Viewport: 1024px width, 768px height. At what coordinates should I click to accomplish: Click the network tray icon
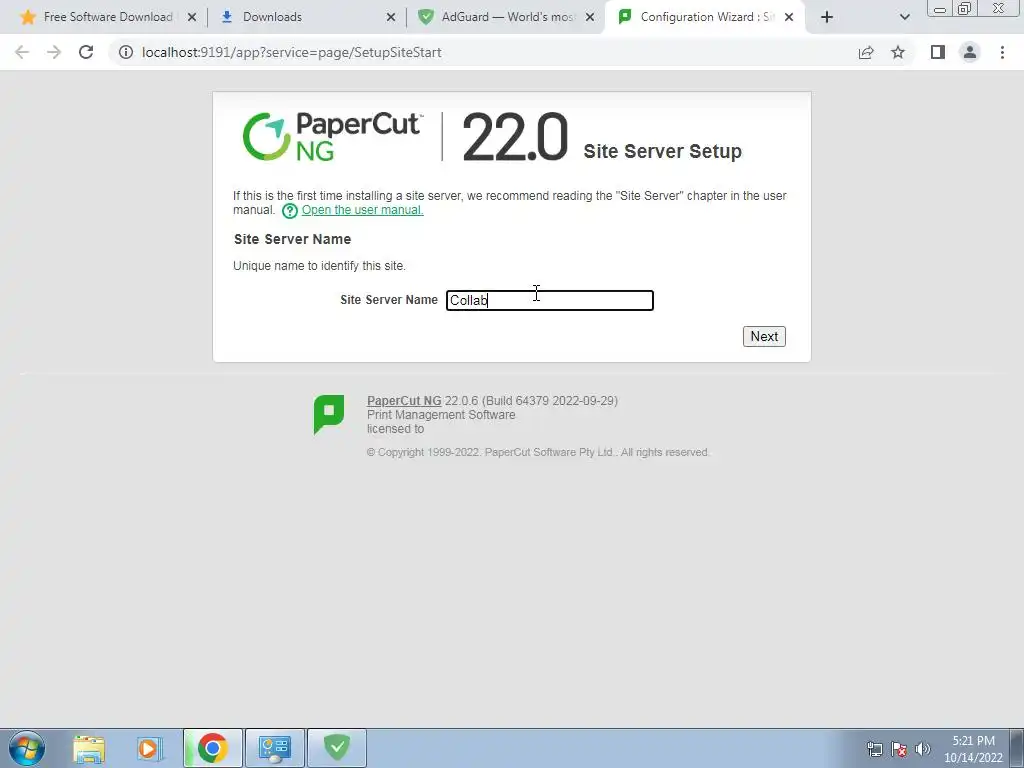[x=874, y=749]
